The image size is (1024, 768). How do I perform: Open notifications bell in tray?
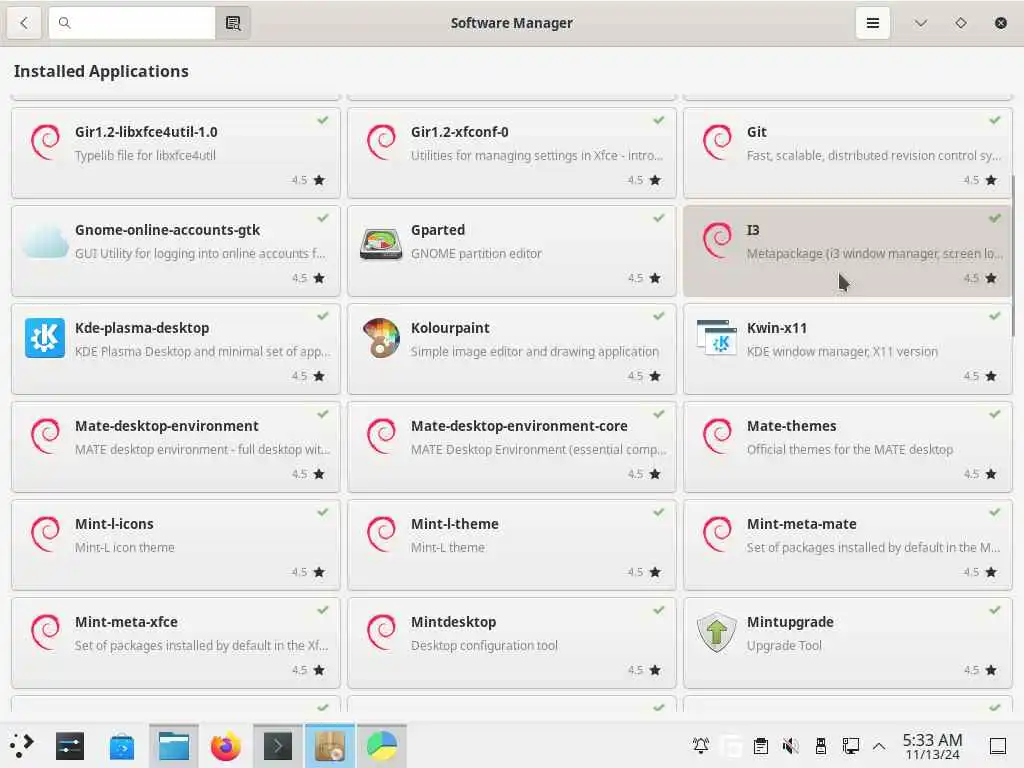click(x=701, y=745)
